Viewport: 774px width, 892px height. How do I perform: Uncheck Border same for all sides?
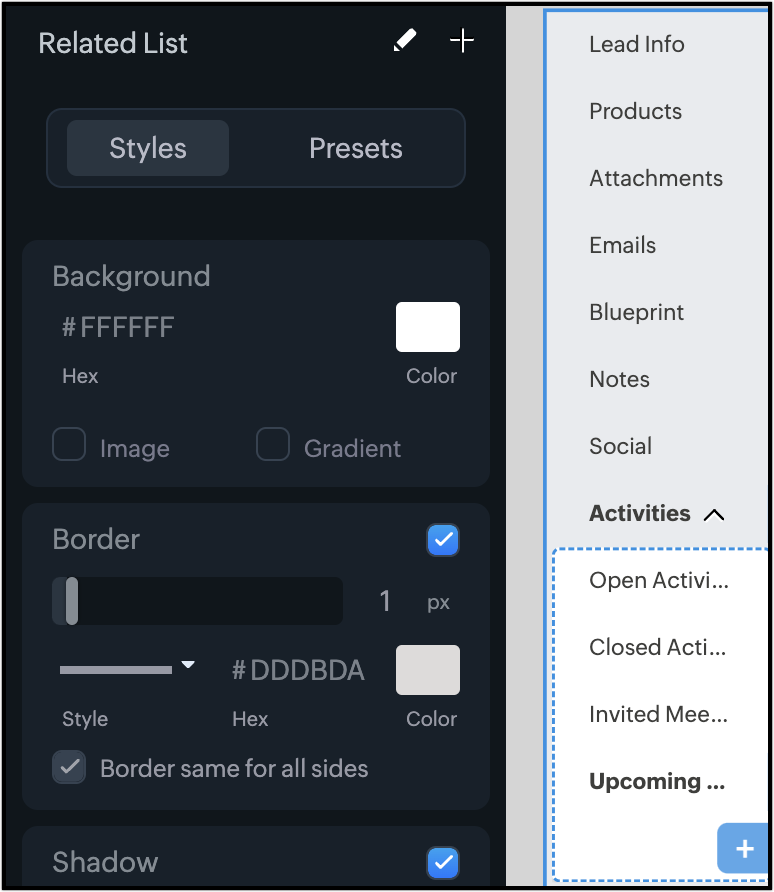coord(69,768)
